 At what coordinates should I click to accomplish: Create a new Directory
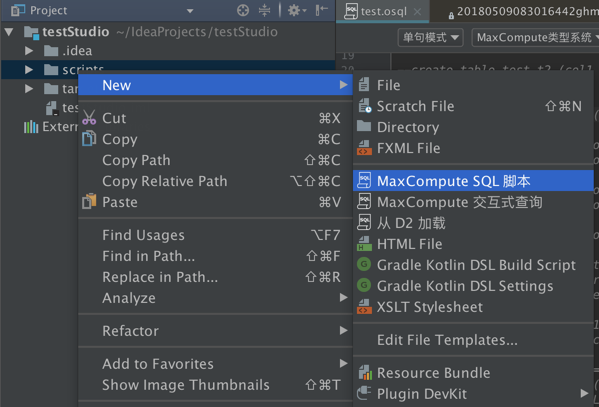click(473, 127)
